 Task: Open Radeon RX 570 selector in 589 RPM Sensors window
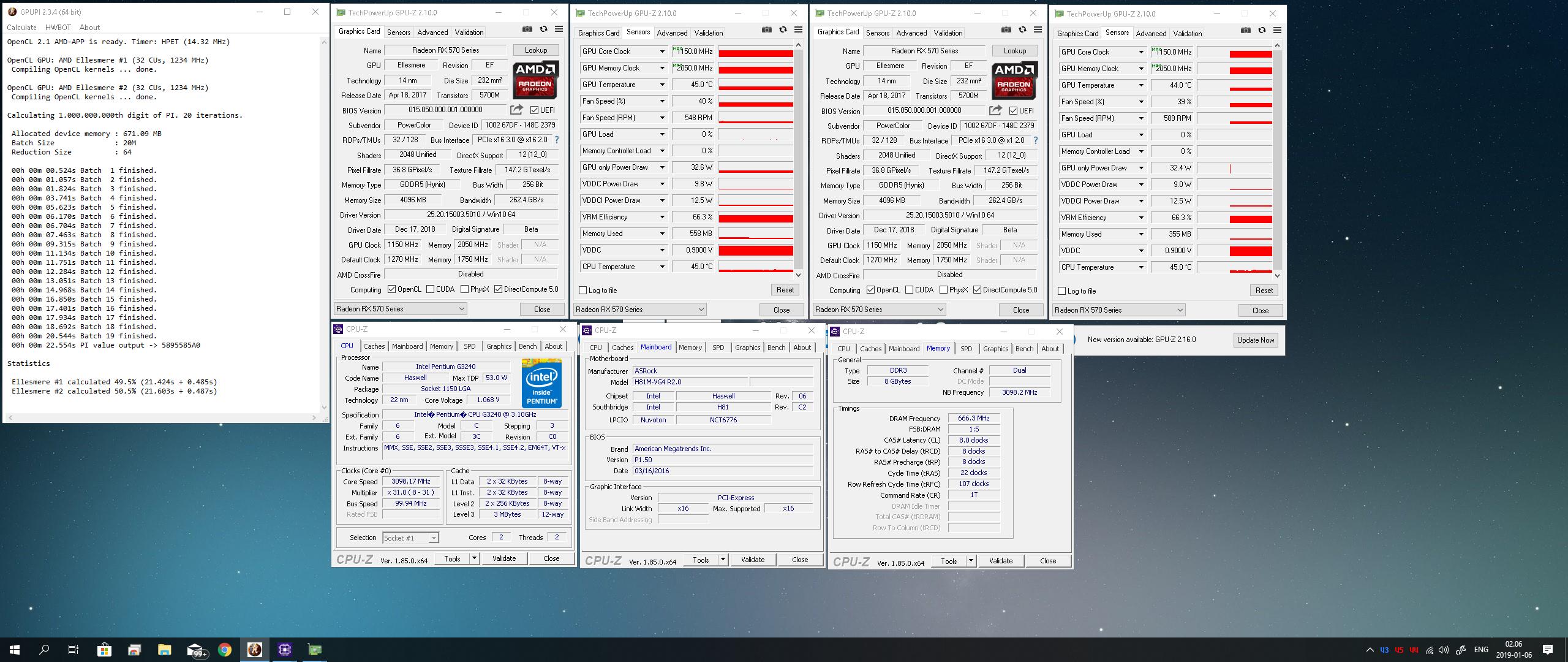1119,310
